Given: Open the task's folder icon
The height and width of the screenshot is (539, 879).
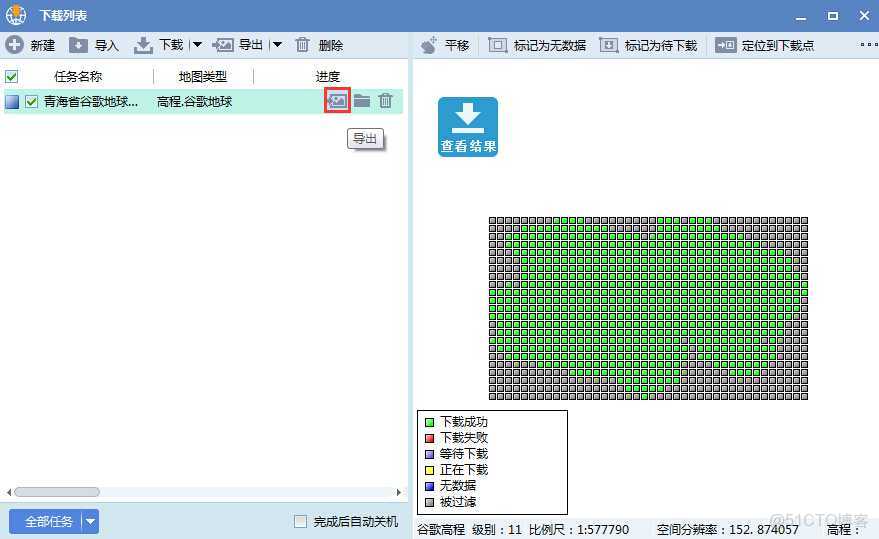Looking at the screenshot, I should click(x=362, y=100).
